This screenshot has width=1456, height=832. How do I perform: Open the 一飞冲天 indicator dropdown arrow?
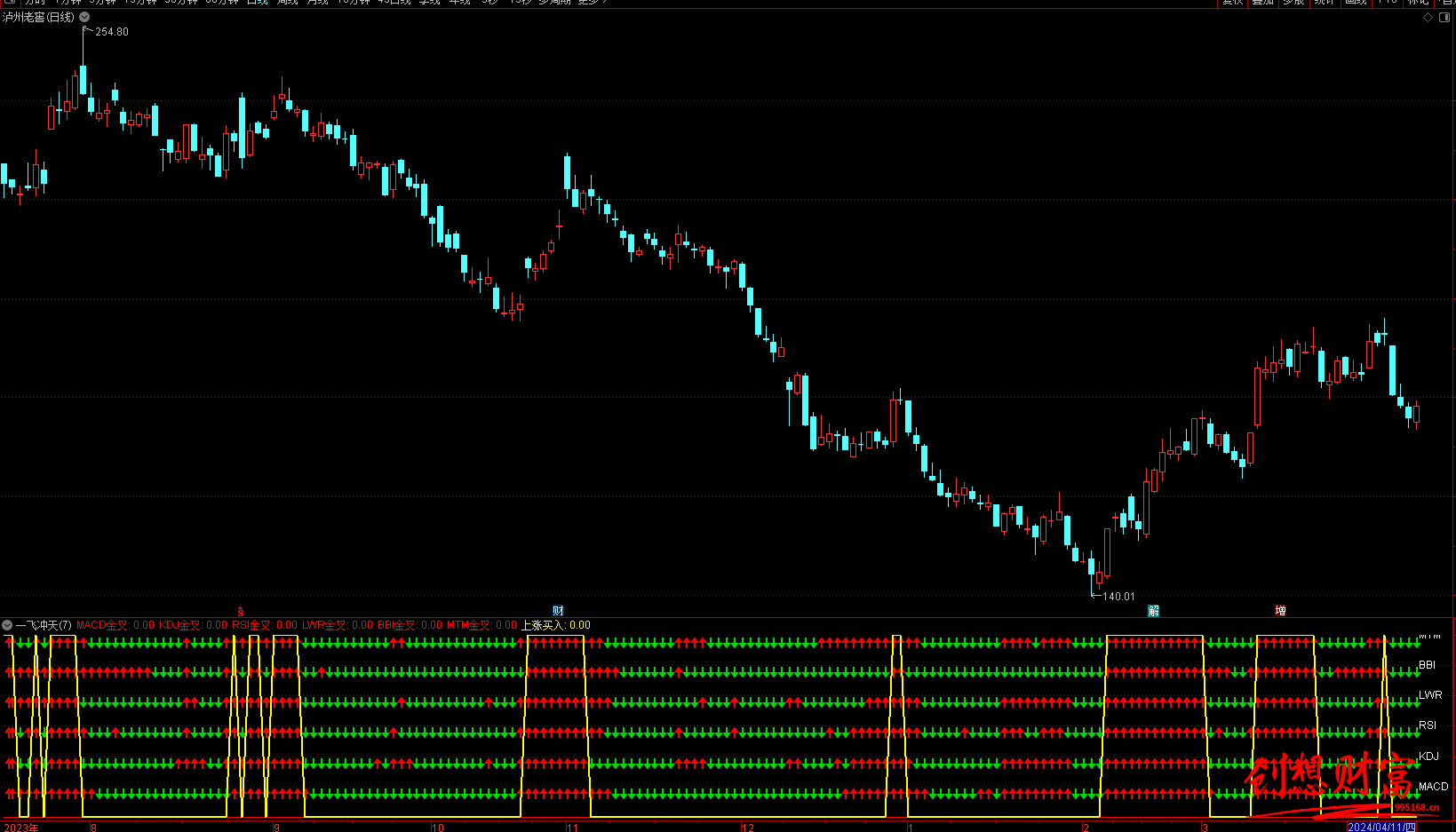coord(7,625)
